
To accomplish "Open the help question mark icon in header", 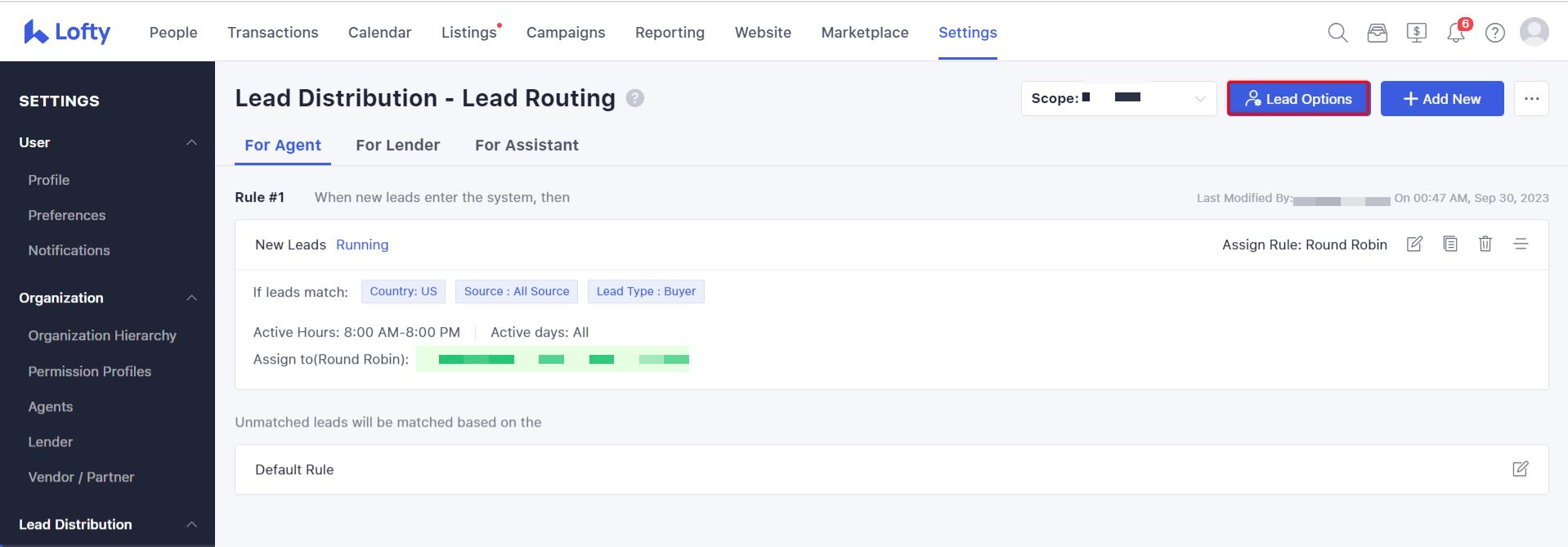I will coord(1495,33).
